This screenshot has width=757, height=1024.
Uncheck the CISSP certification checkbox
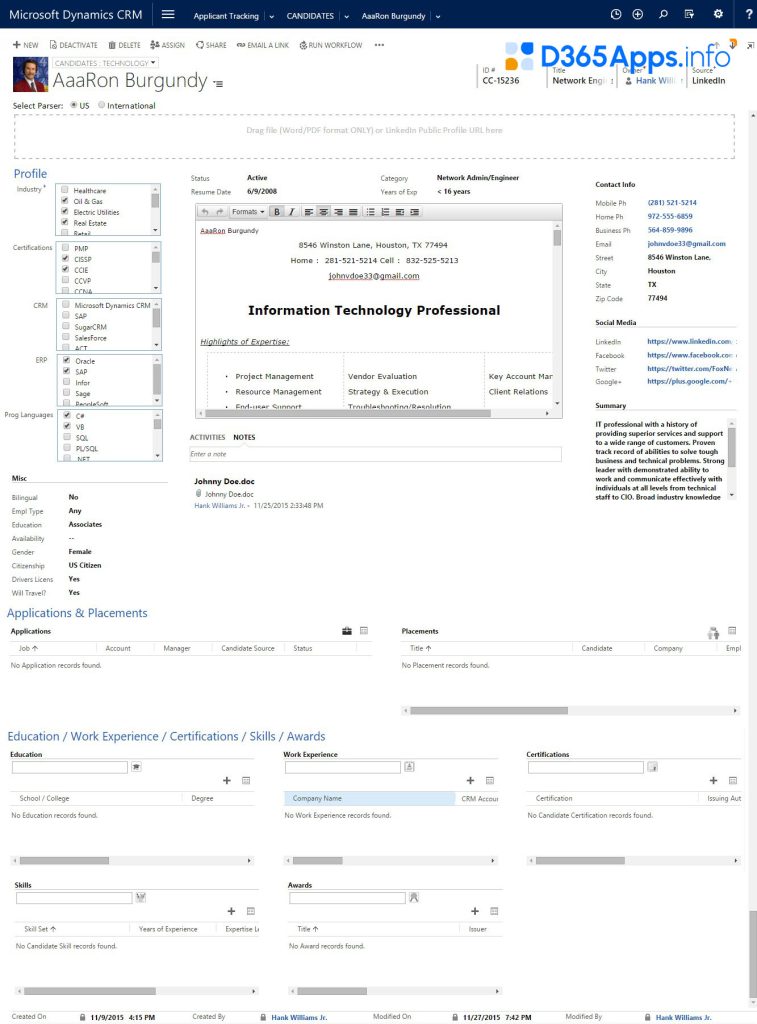65,259
